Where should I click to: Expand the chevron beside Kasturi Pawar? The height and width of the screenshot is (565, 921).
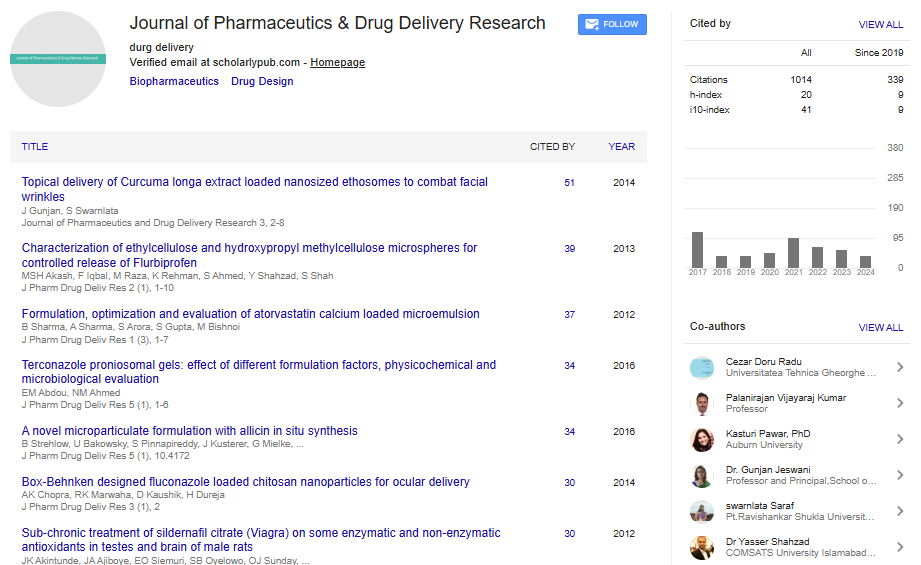coord(900,439)
